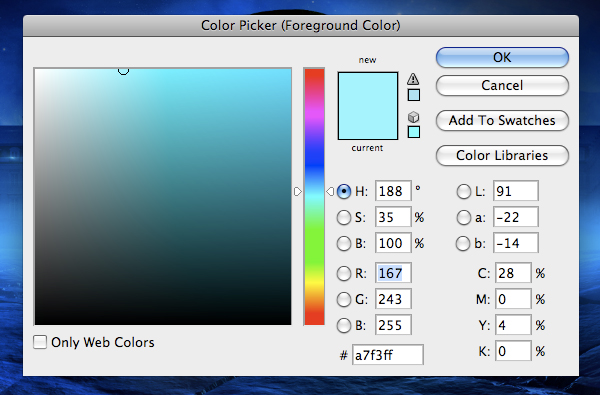Select the H hue radio button
The height and width of the screenshot is (395, 600).
(x=344, y=191)
